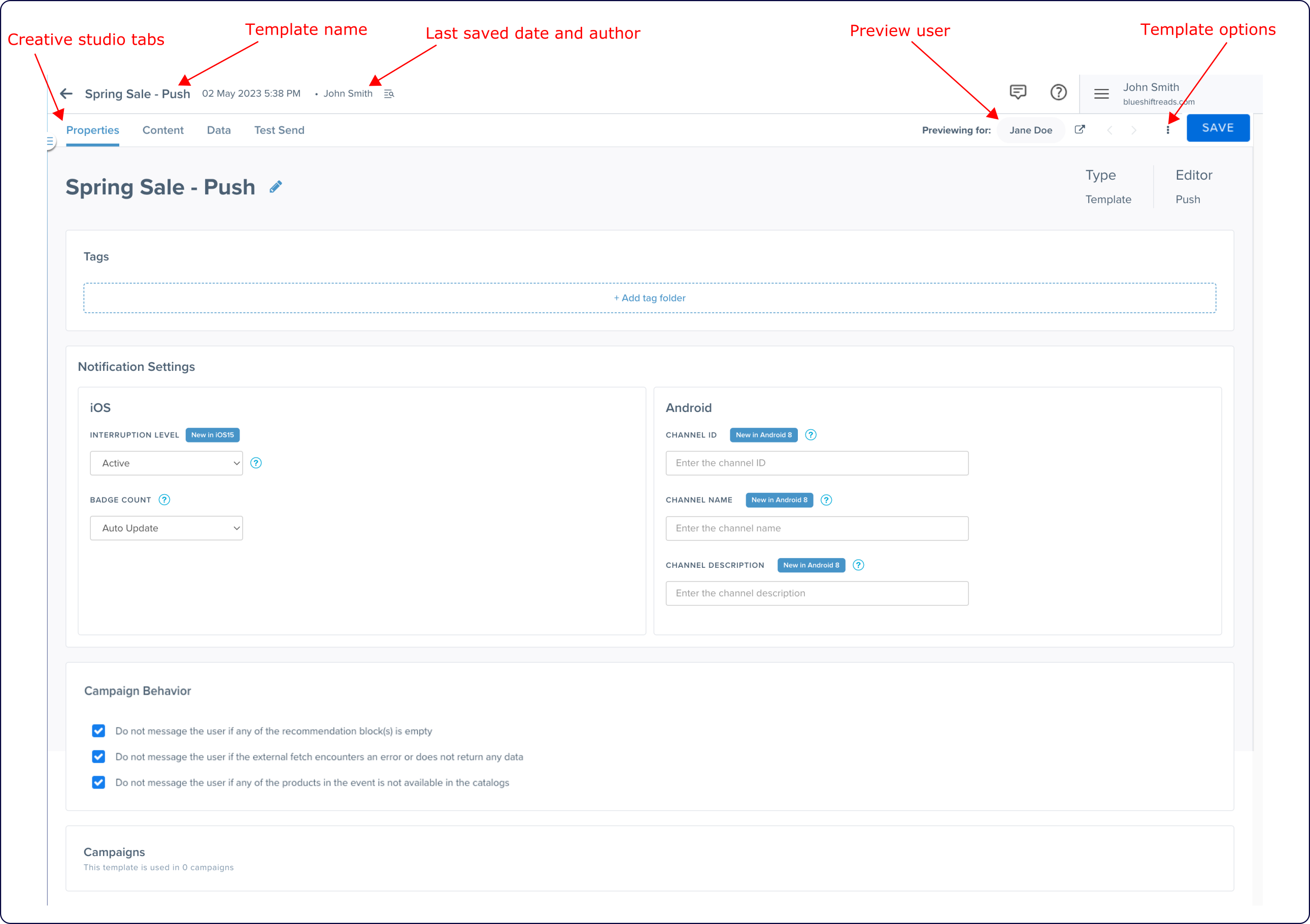Click the 02 May 2023 5:38 PM timestamp

click(251, 93)
